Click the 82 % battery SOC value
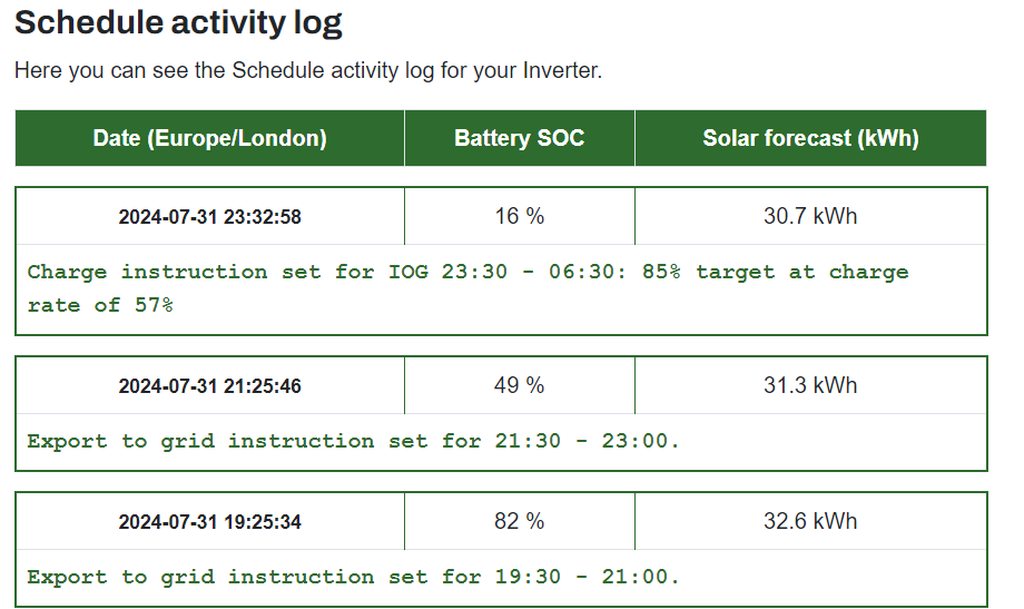This screenshot has height=609, width=1024. click(519, 521)
